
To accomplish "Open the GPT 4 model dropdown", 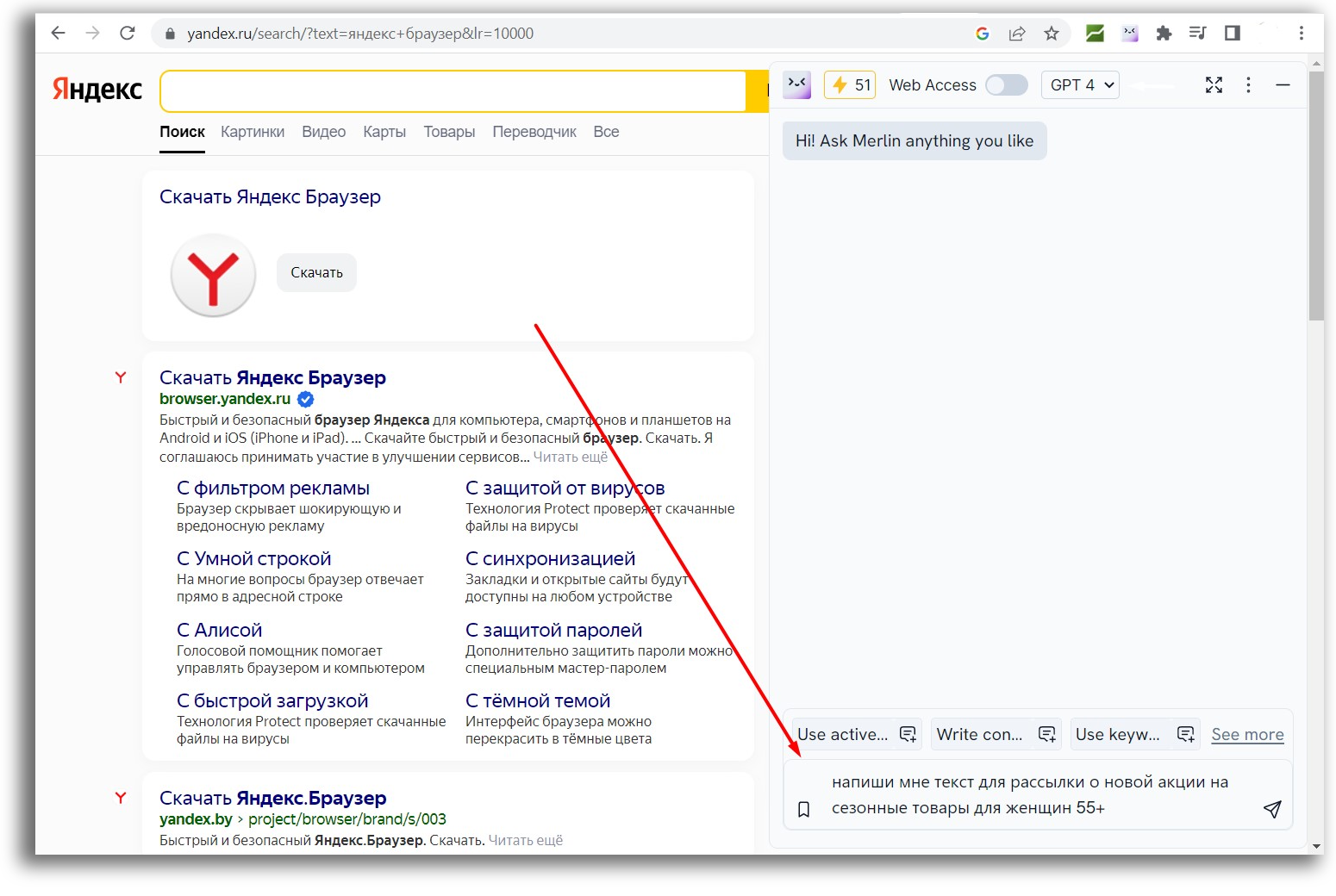I will point(1081,84).
